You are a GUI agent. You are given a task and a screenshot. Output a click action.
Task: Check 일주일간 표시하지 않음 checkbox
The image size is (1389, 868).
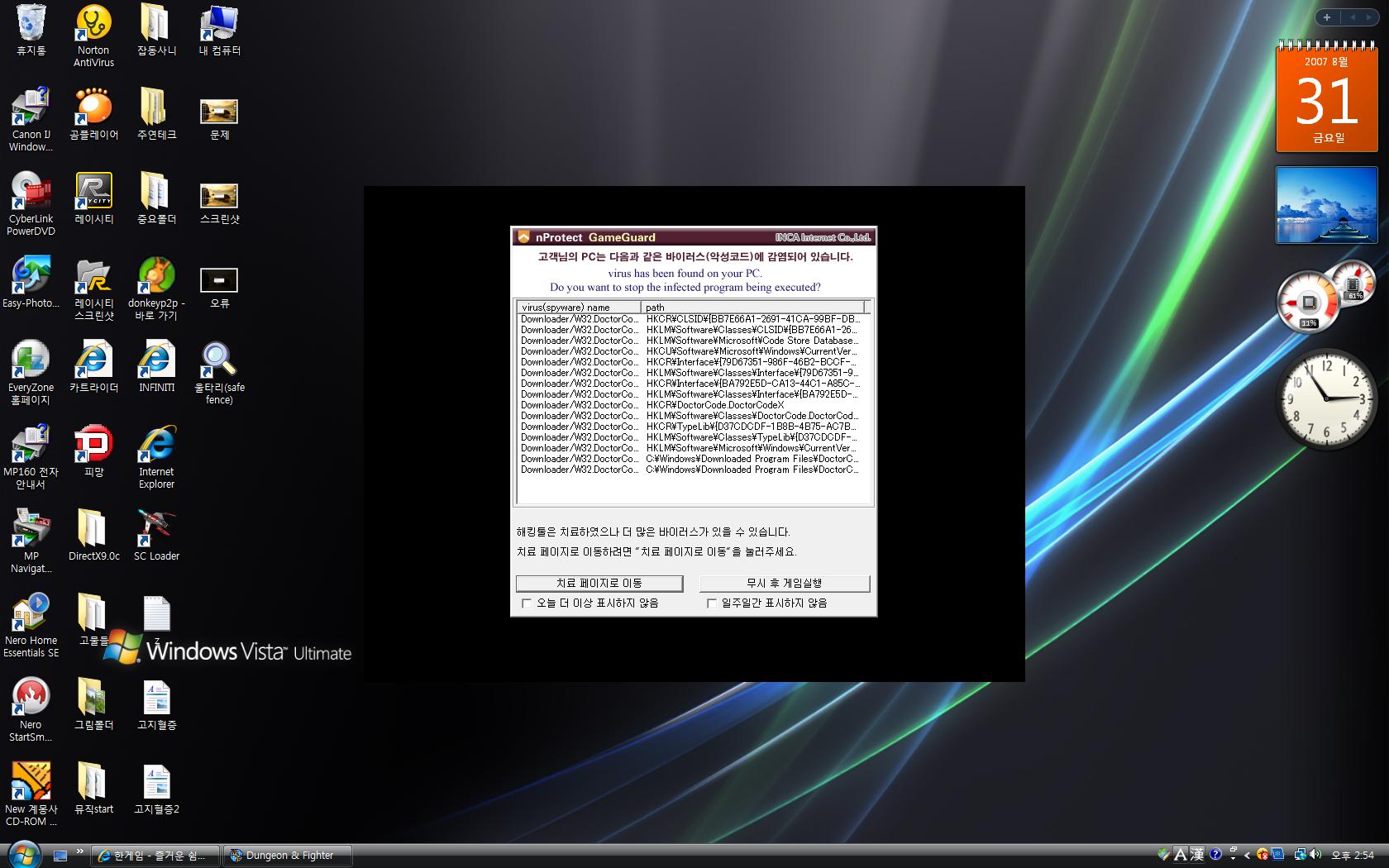click(711, 603)
